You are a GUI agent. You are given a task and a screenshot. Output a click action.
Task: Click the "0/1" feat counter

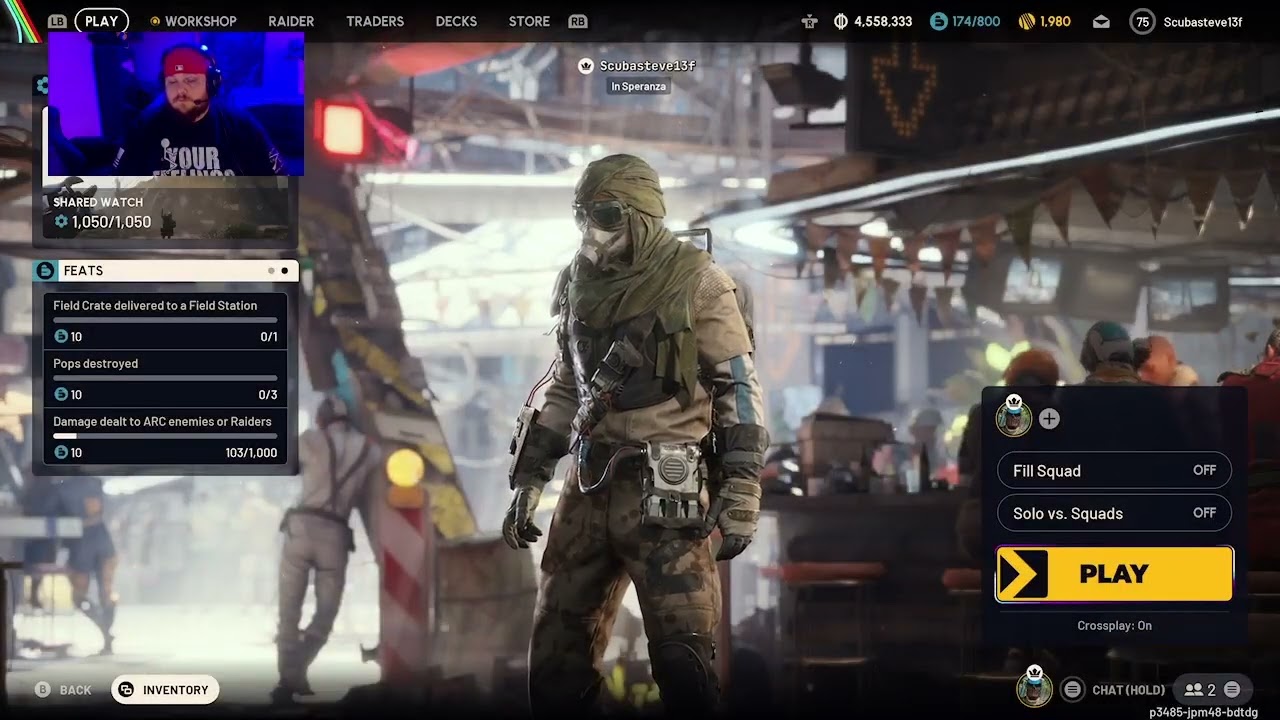(x=269, y=337)
